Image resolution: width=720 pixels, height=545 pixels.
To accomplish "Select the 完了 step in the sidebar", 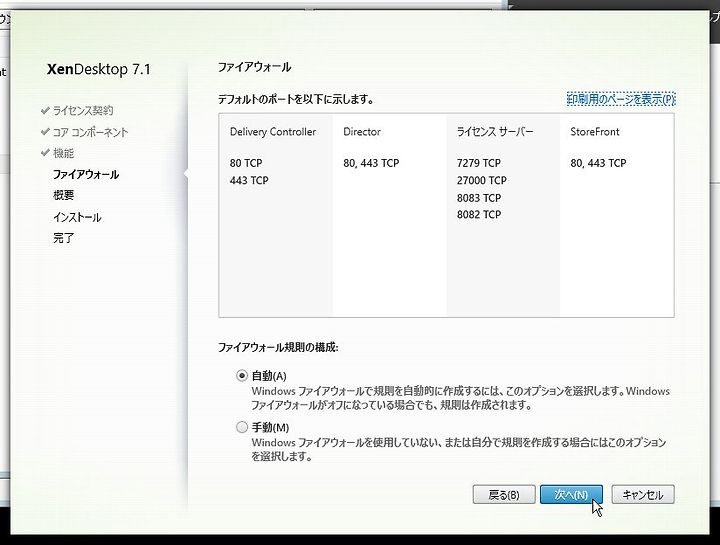I will 63,238.
